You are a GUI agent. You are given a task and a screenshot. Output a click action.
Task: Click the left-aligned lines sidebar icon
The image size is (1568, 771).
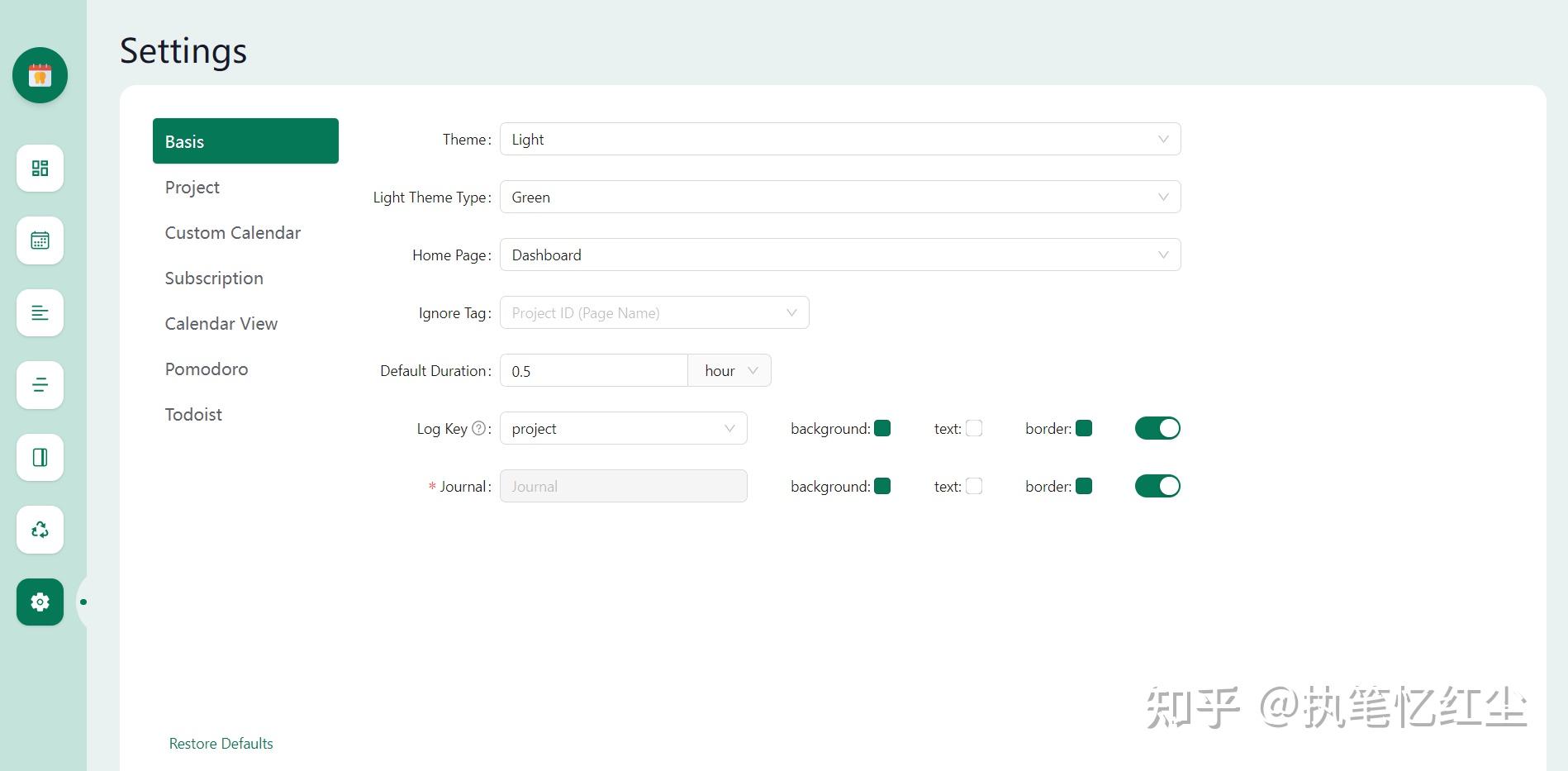40,313
